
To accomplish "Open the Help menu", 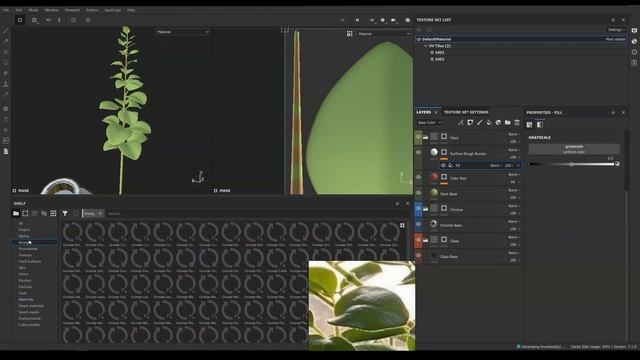I will point(131,10).
